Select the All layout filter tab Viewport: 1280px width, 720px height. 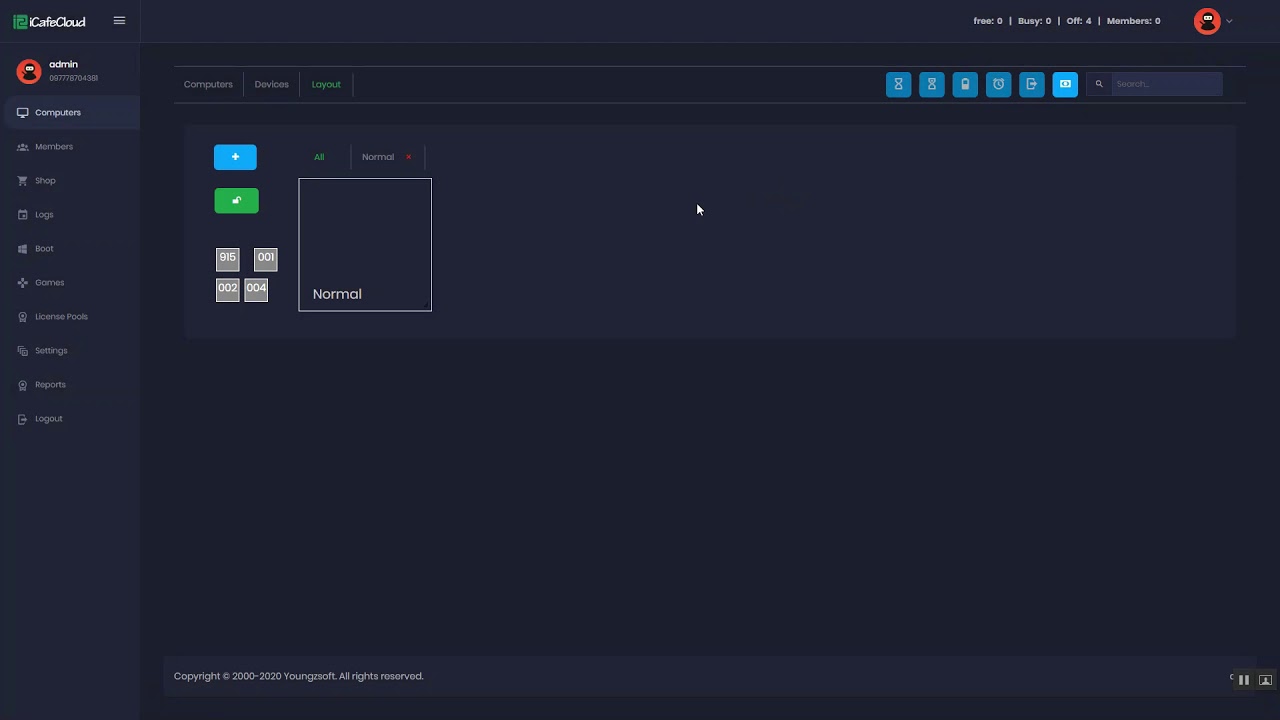(x=319, y=157)
